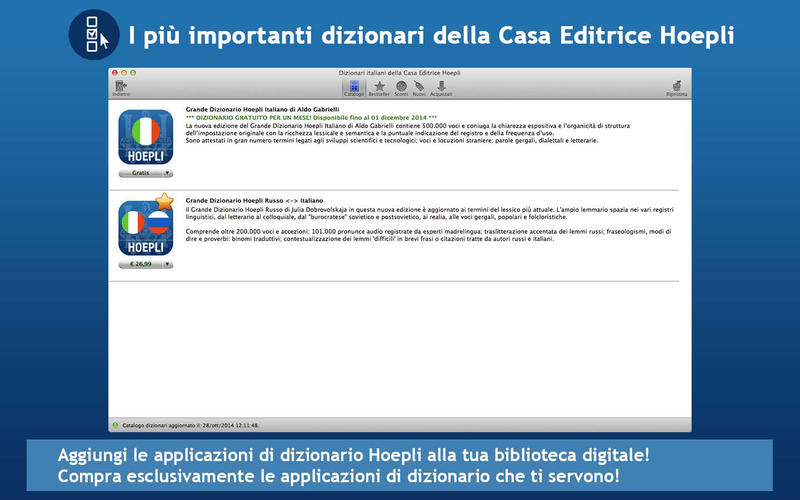
Task: Click the gold star badge on Russo dictionary
Action: 164,202
